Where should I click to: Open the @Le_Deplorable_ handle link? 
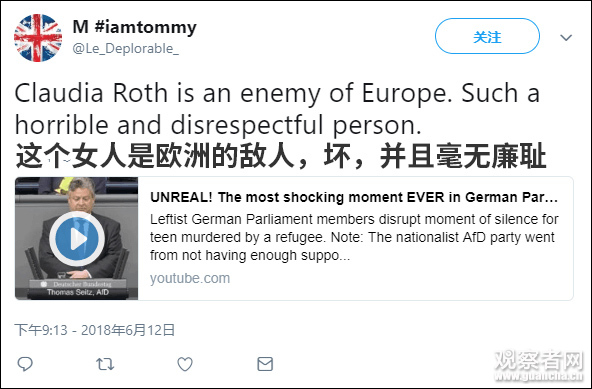(x=125, y=49)
